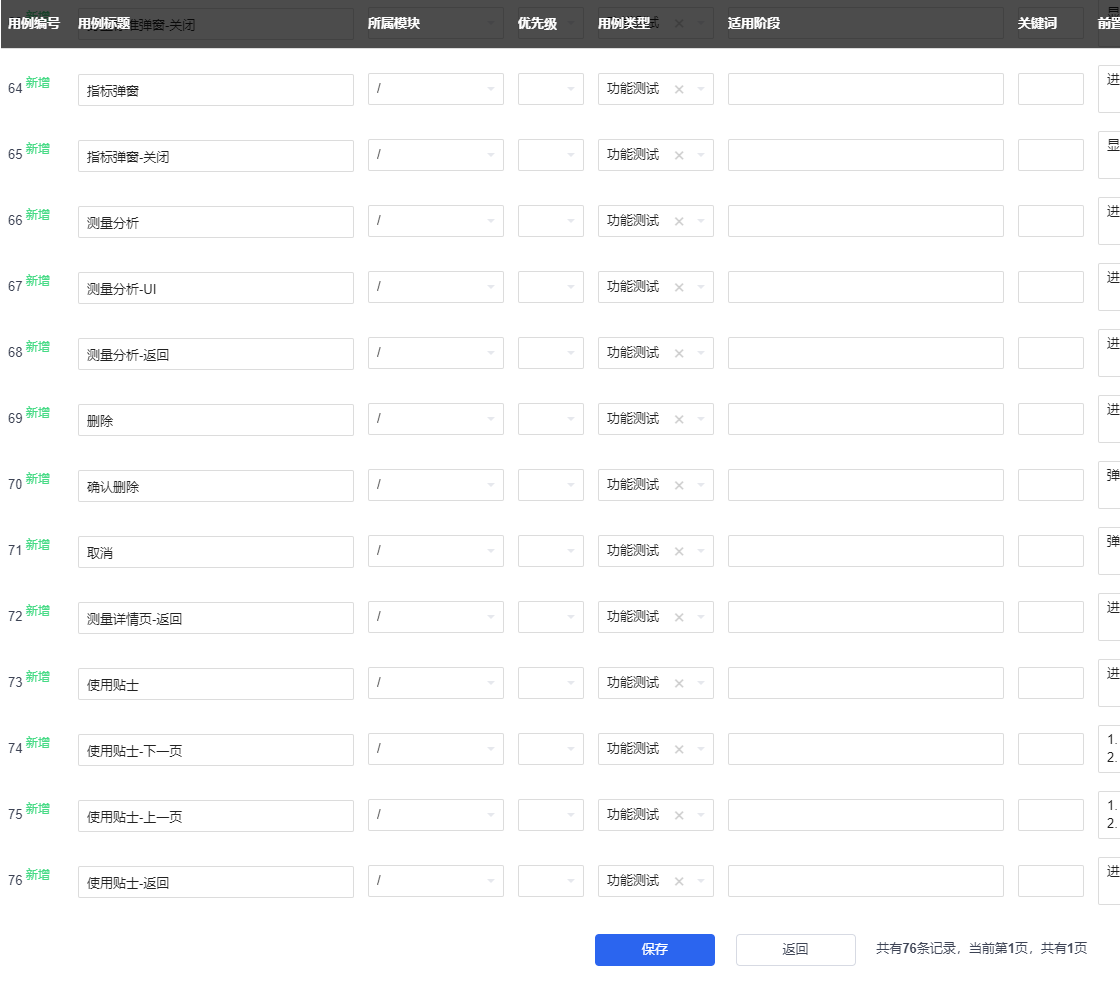Edit the title field 测量详情页-返回
1120x991 pixels.
coord(216,618)
